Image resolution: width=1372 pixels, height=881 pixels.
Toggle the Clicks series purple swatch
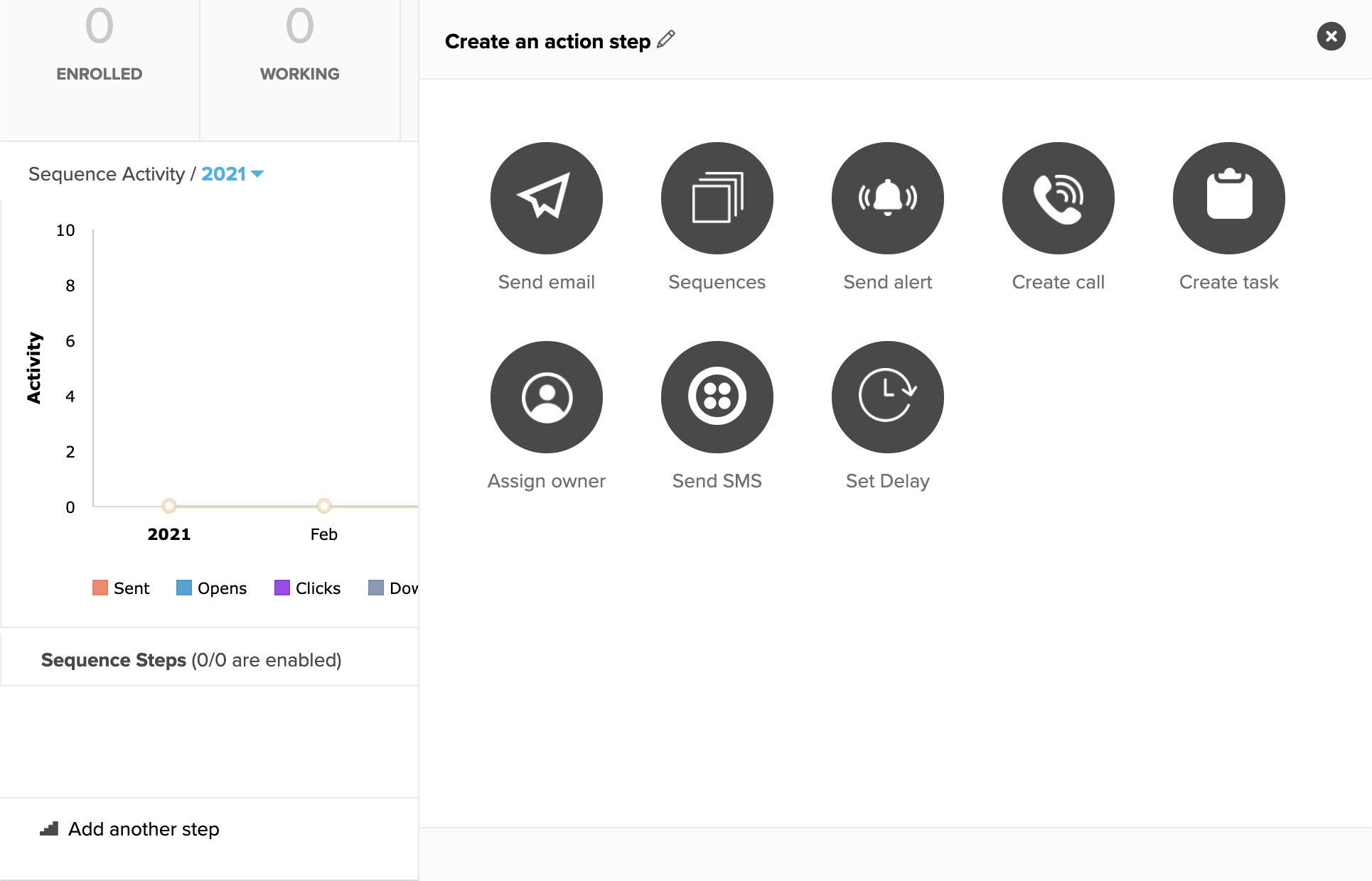tap(282, 588)
